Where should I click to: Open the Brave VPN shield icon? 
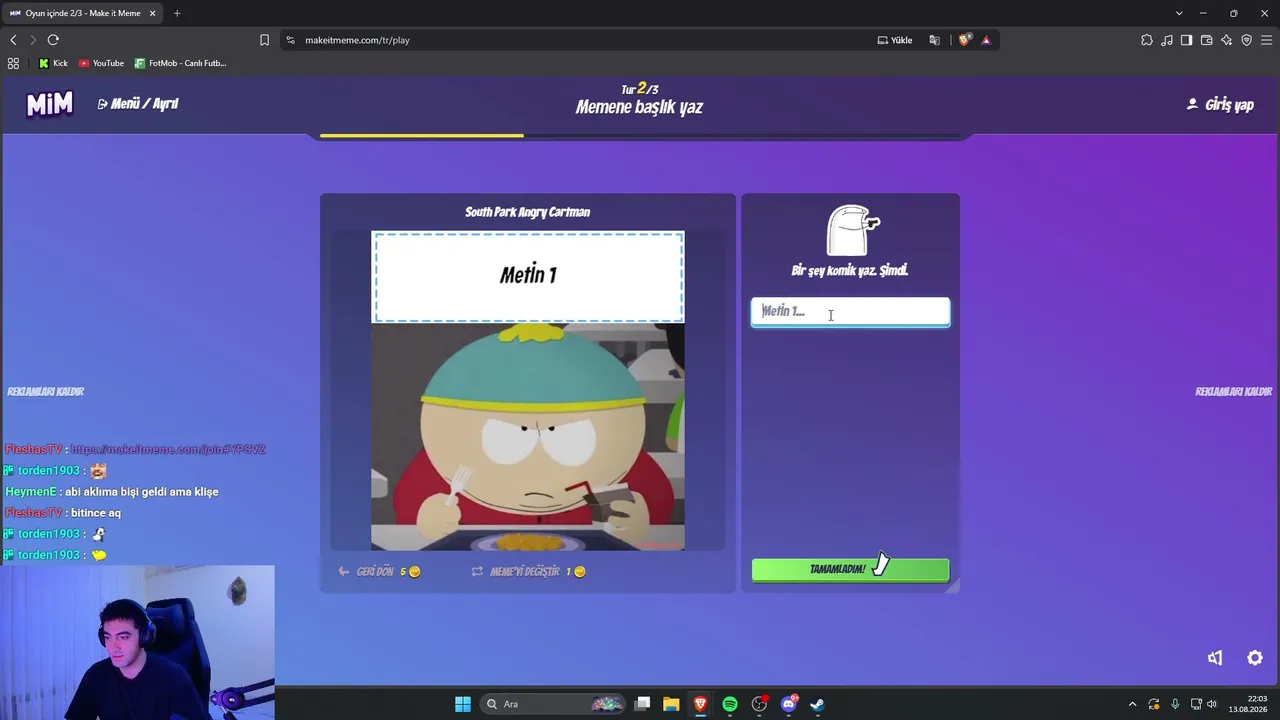click(x=1246, y=40)
